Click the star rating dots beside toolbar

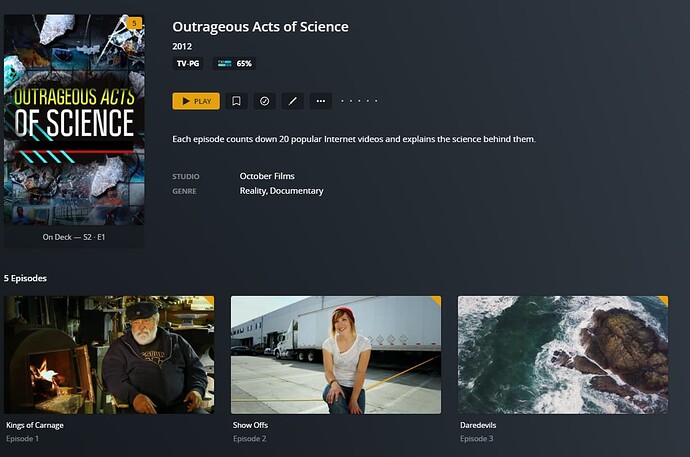point(359,101)
